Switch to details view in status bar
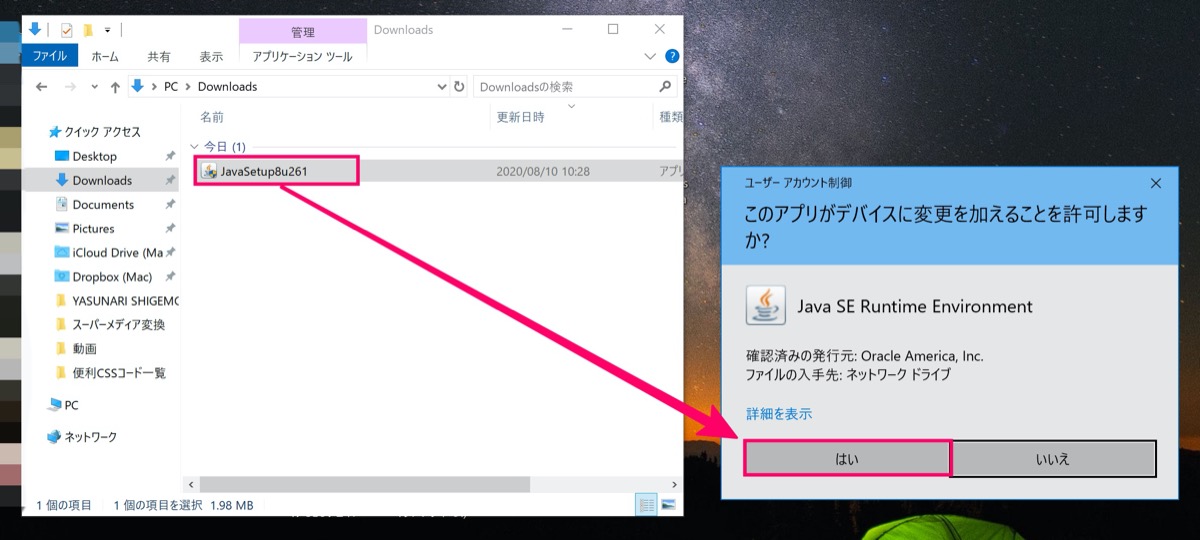This screenshot has width=1200, height=540. point(648,505)
